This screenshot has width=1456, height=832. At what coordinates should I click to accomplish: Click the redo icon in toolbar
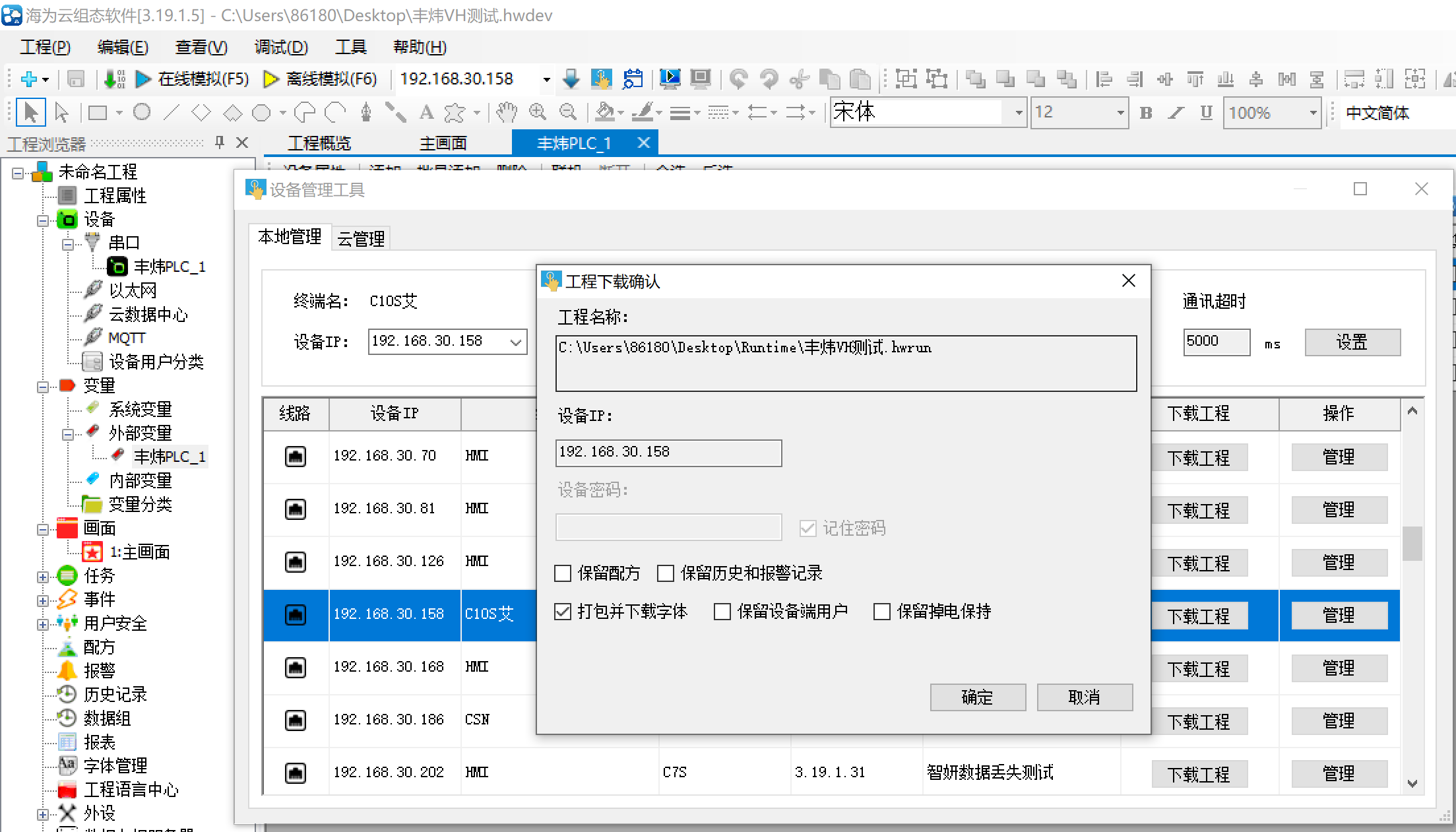click(x=769, y=79)
